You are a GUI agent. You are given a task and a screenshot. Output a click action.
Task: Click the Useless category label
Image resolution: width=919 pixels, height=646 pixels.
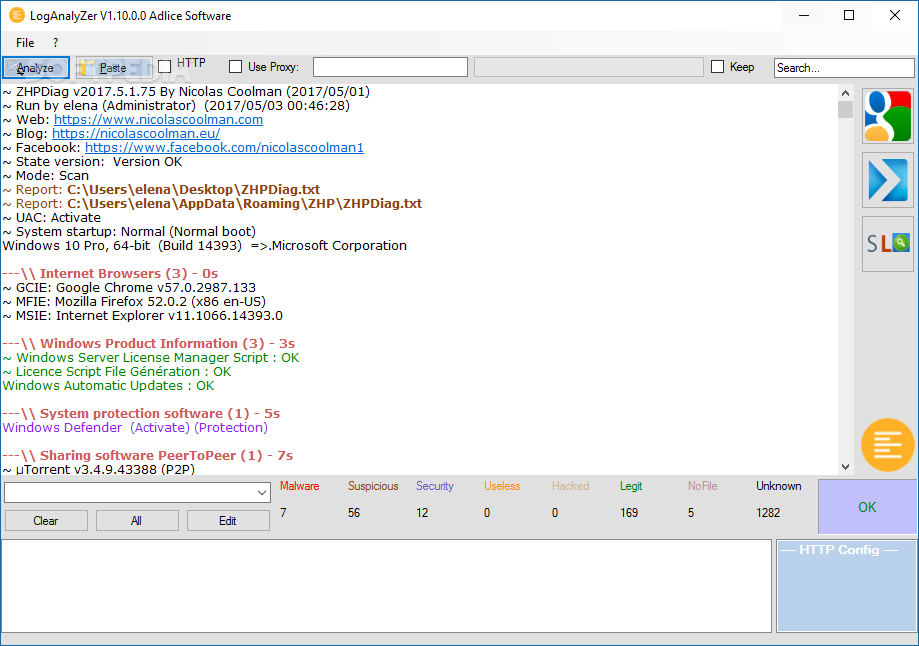click(x=502, y=486)
